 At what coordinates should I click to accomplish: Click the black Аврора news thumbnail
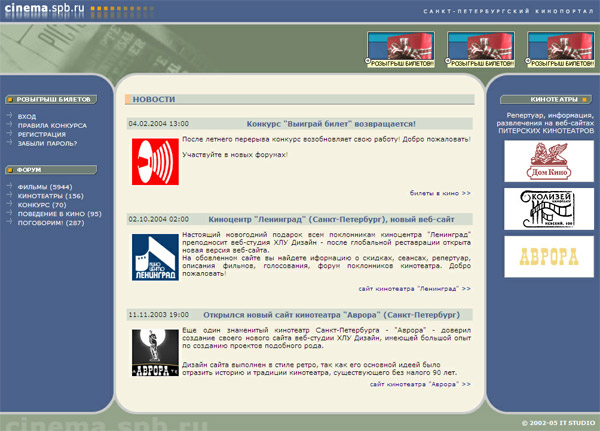pos(155,353)
